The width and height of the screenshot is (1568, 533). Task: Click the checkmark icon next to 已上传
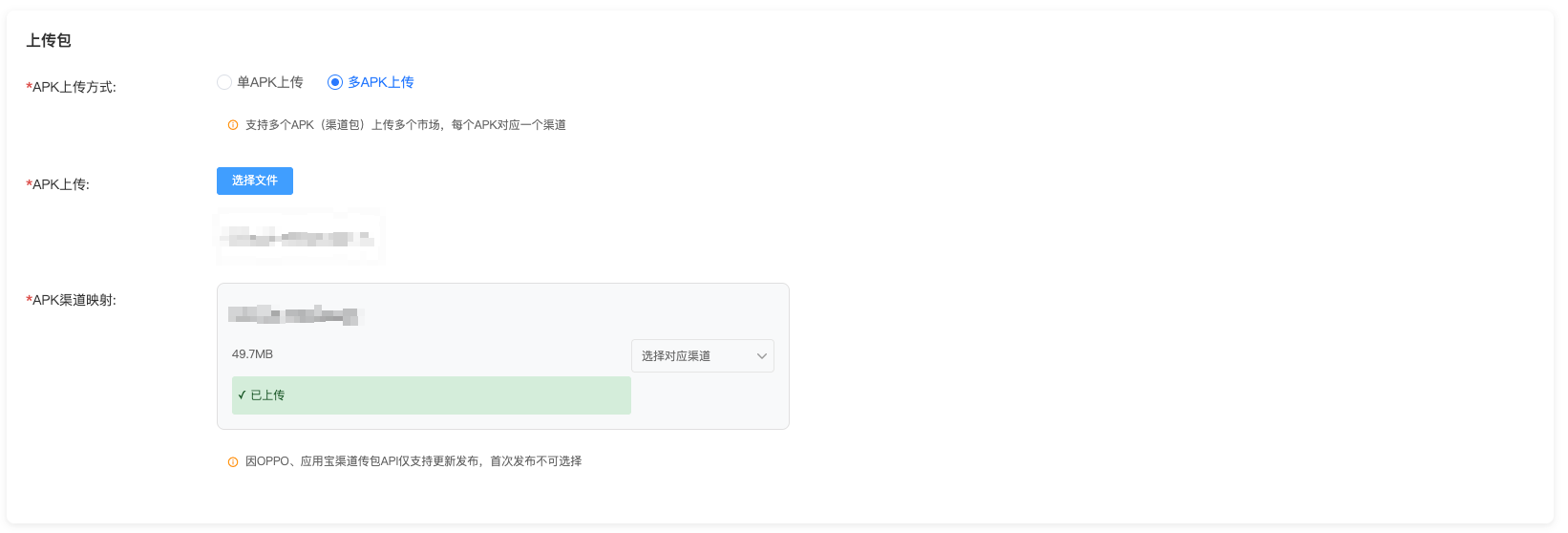click(x=242, y=395)
